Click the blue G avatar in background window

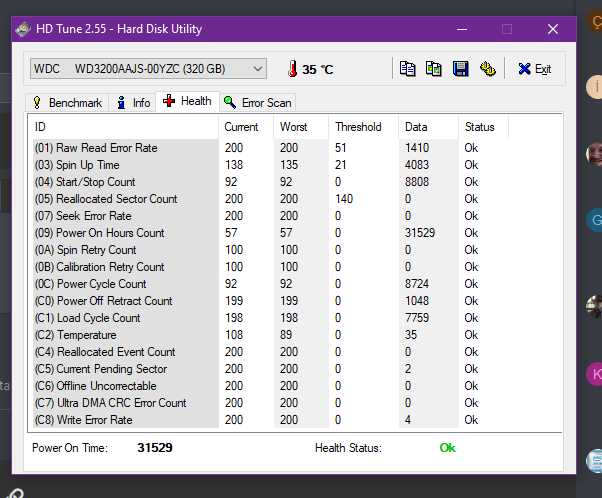click(595, 220)
